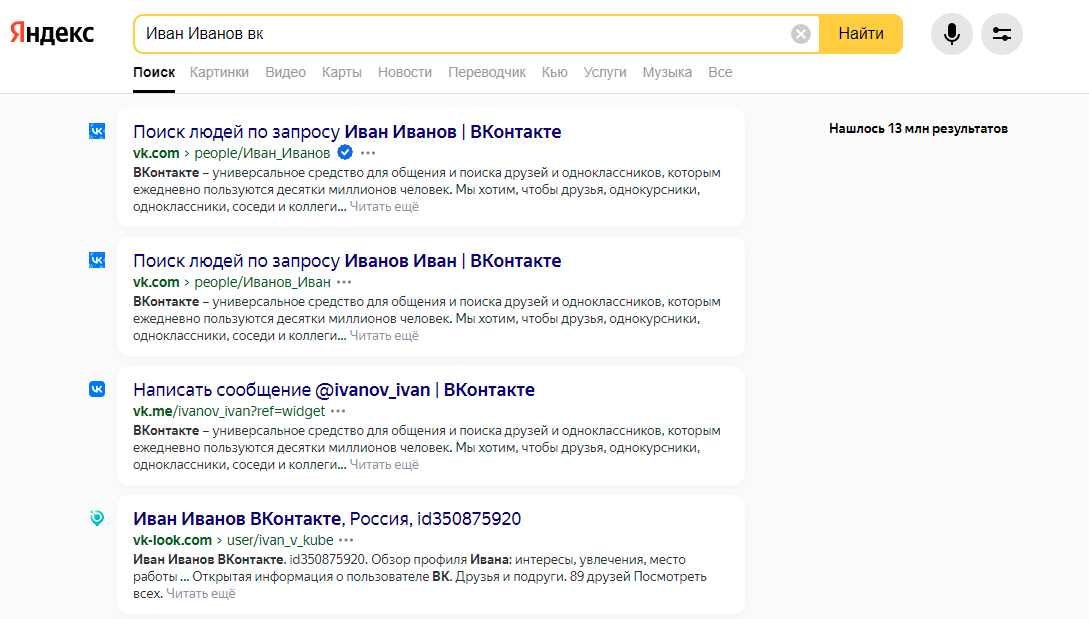Viewport: 1089px width, 619px height.
Task: Open three-dot menu for people/Иван_Иванов result
Action: (x=368, y=153)
